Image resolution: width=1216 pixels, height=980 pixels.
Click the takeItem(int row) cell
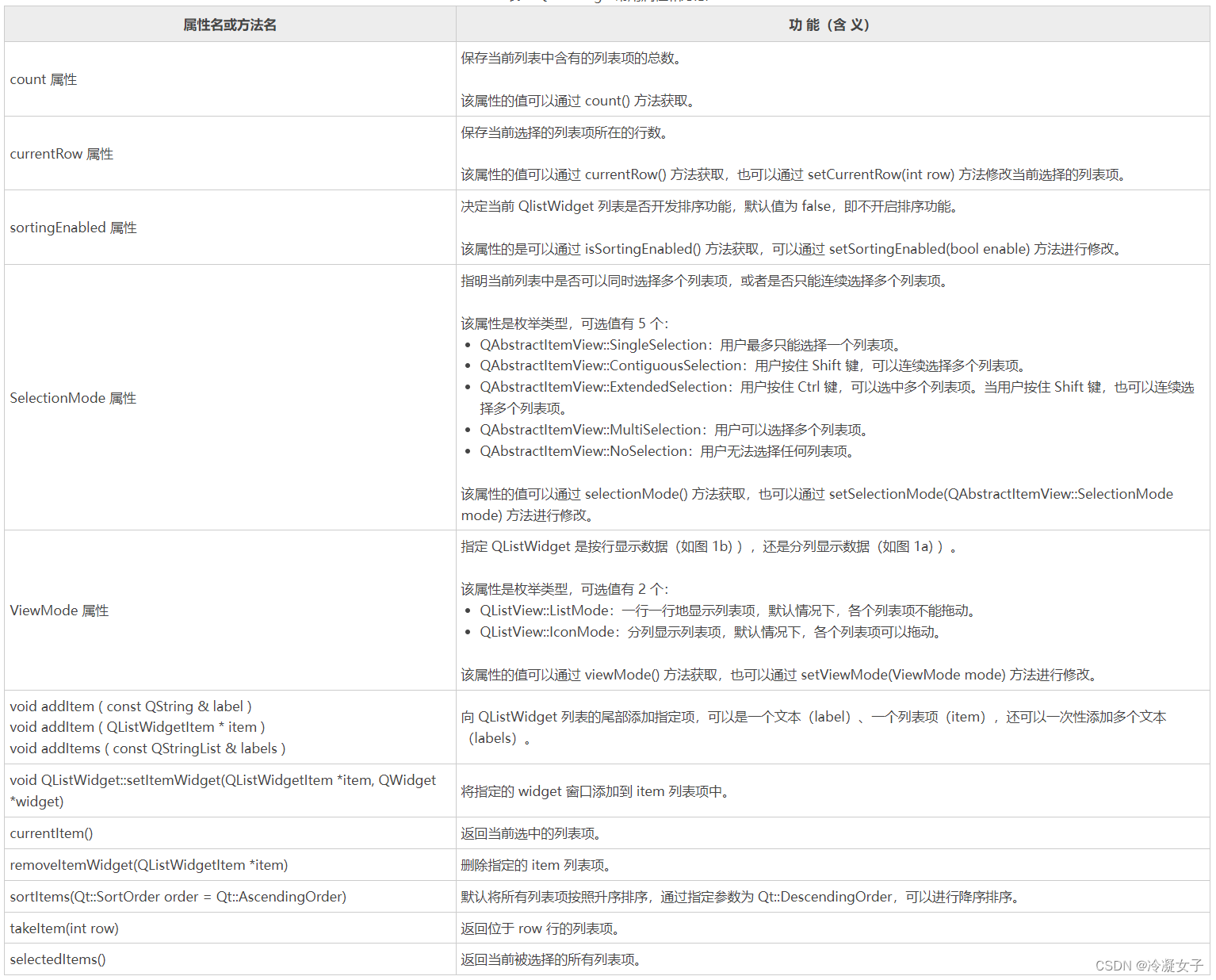pos(230,928)
